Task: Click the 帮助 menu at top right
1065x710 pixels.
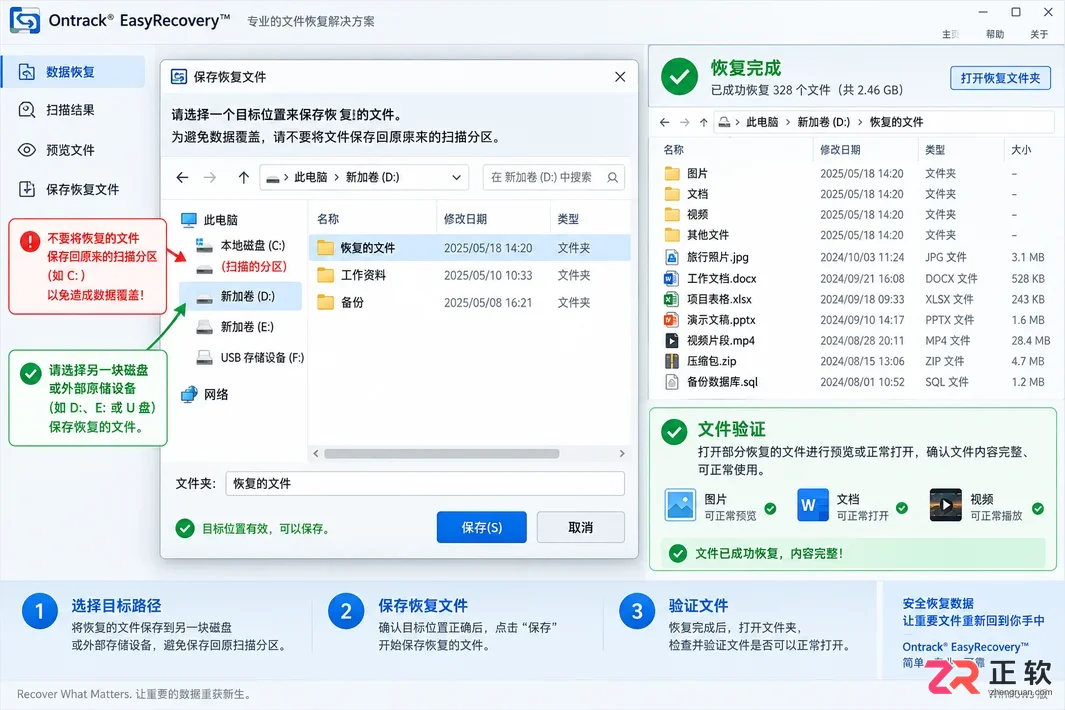Action: pyautogui.click(x=995, y=34)
